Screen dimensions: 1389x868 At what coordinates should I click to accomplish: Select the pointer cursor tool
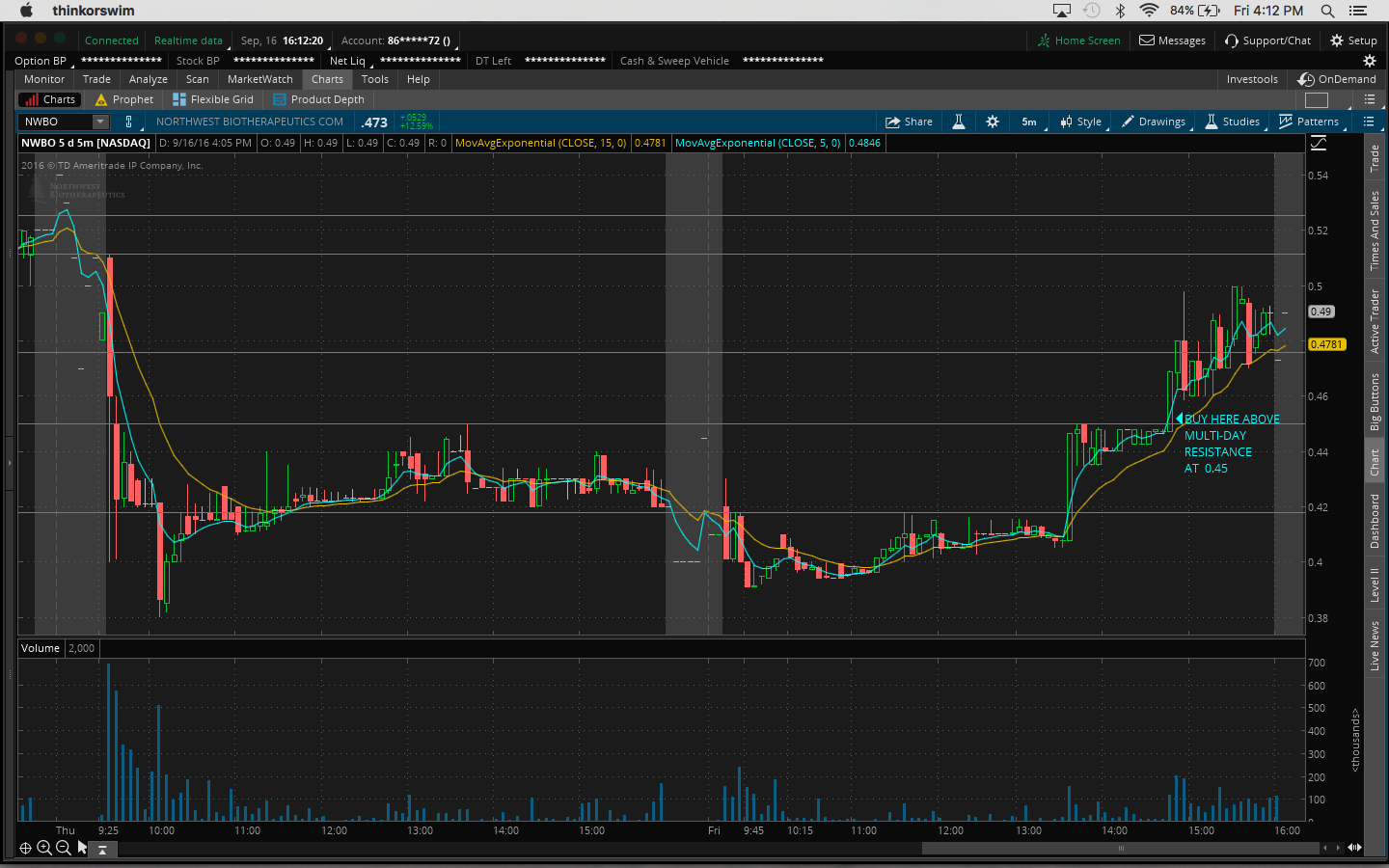(x=82, y=848)
